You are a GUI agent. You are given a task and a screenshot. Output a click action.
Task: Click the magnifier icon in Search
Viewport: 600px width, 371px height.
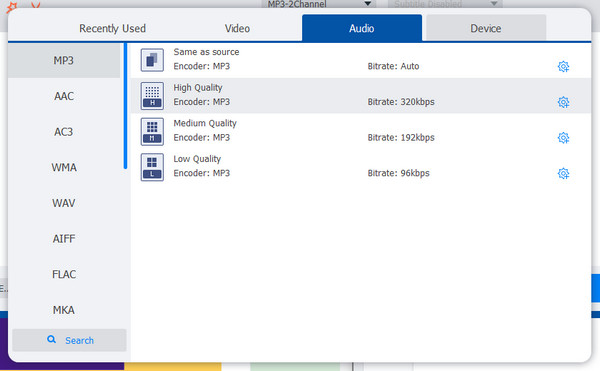point(51,339)
